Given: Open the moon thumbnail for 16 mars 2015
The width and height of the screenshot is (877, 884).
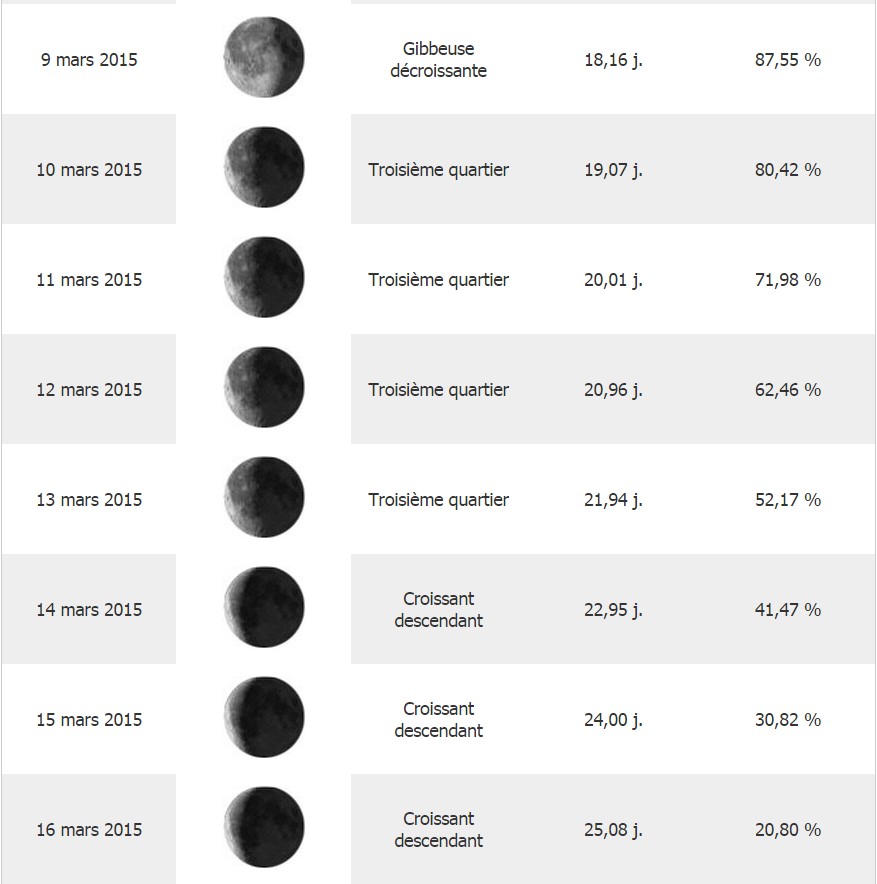Looking at the screenshot, I should click(264, 828).
